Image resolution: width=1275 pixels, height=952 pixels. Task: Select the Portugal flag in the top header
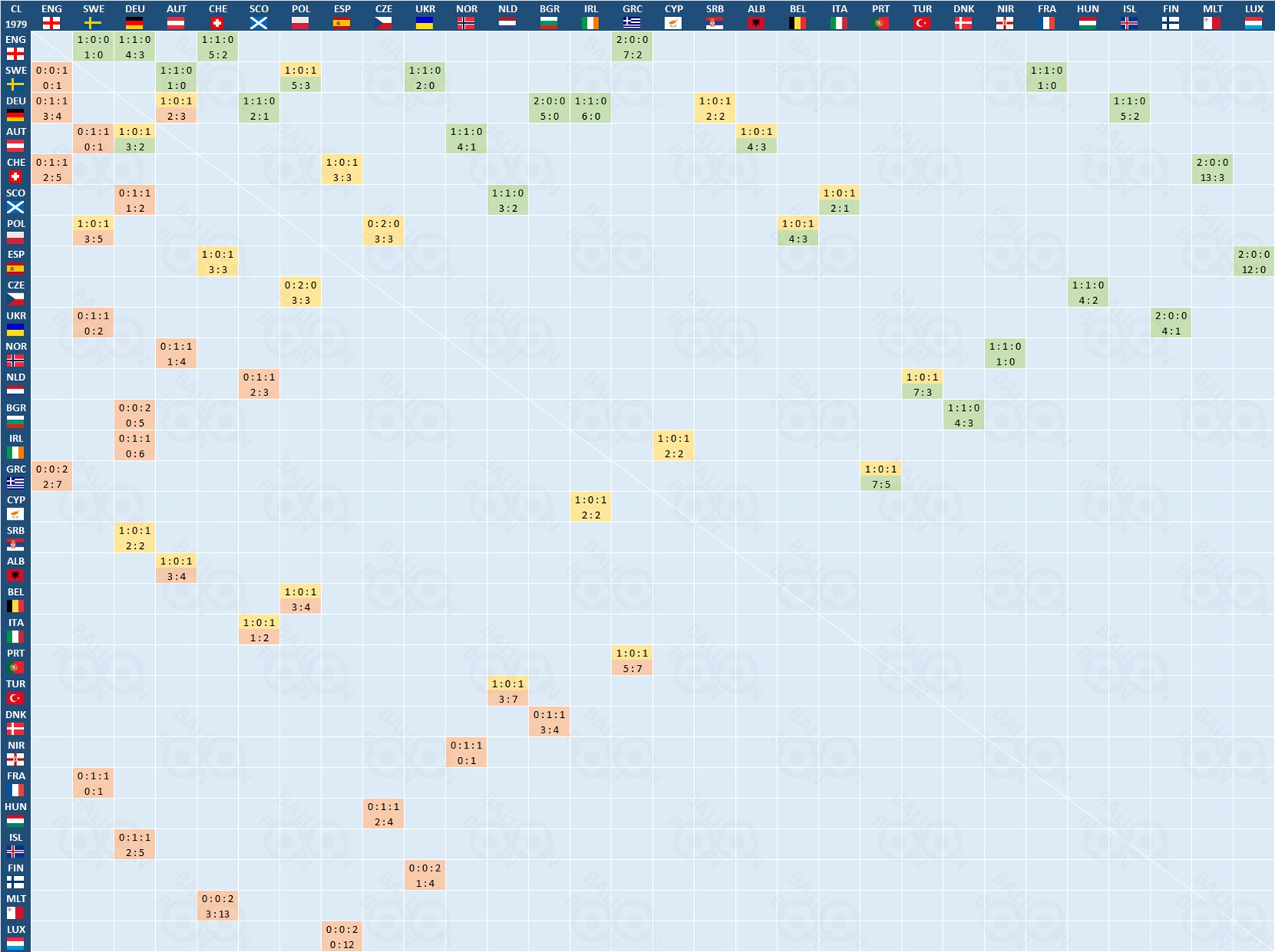(881, 23)
